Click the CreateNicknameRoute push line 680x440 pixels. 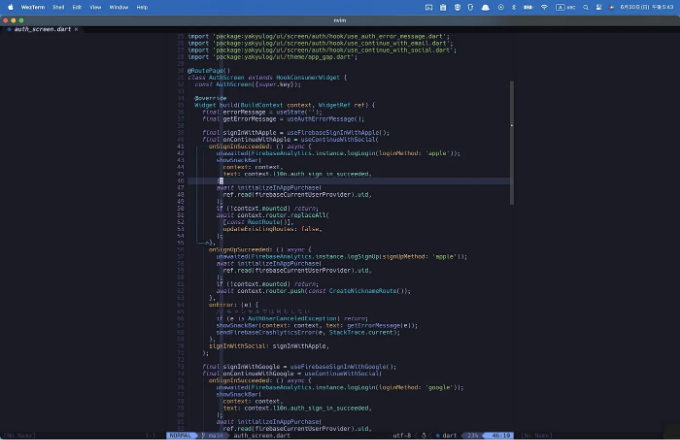(x=313, y=291)
